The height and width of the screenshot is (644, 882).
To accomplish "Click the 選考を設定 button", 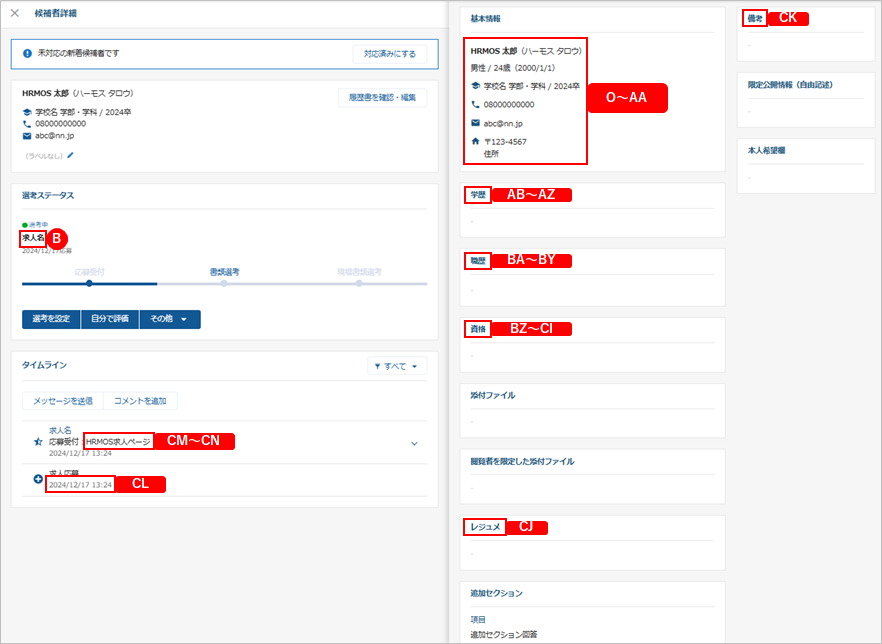I will point(51,319).
